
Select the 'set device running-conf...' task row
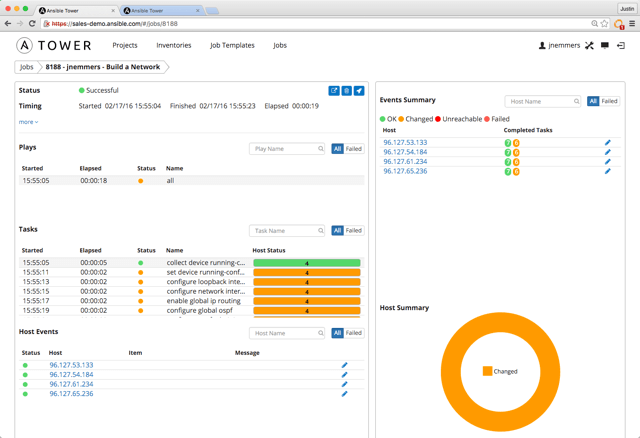(191, 272)
